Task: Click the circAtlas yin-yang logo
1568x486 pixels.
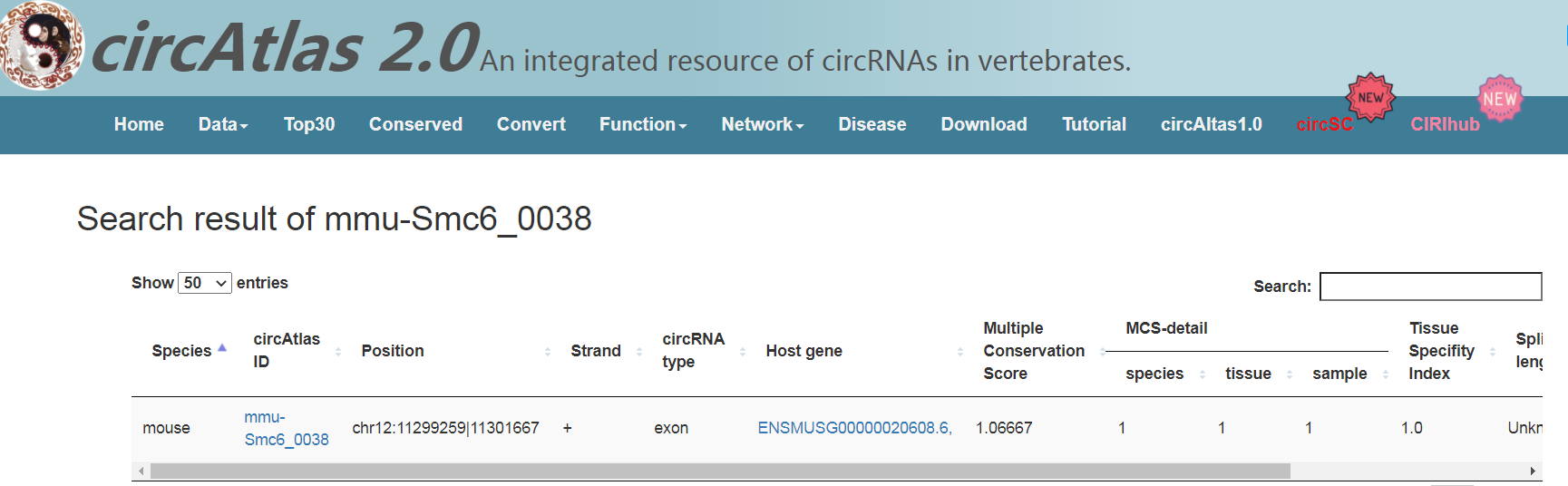Action: point(42,45)
